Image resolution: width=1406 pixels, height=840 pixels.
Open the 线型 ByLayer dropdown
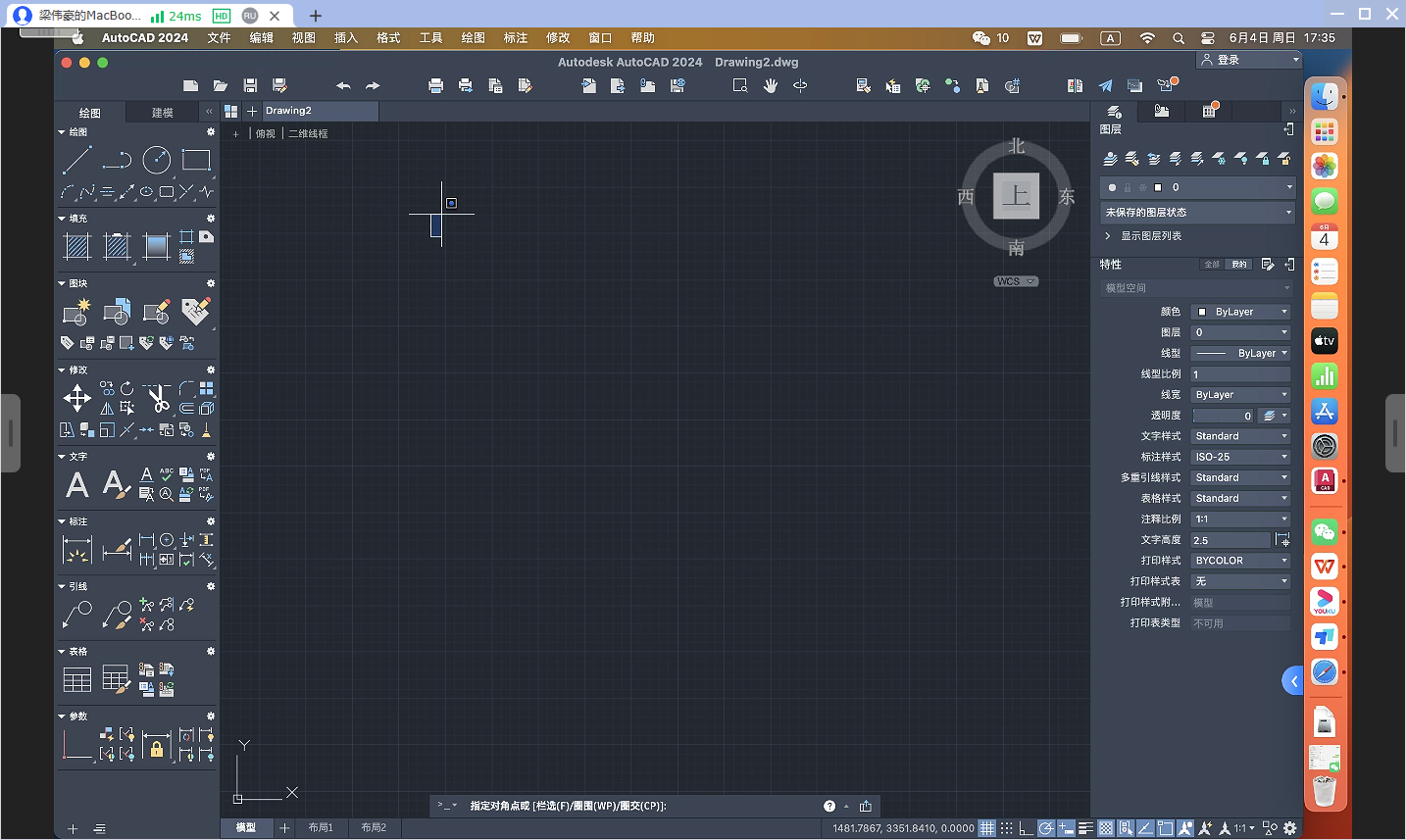[1240, 353]
